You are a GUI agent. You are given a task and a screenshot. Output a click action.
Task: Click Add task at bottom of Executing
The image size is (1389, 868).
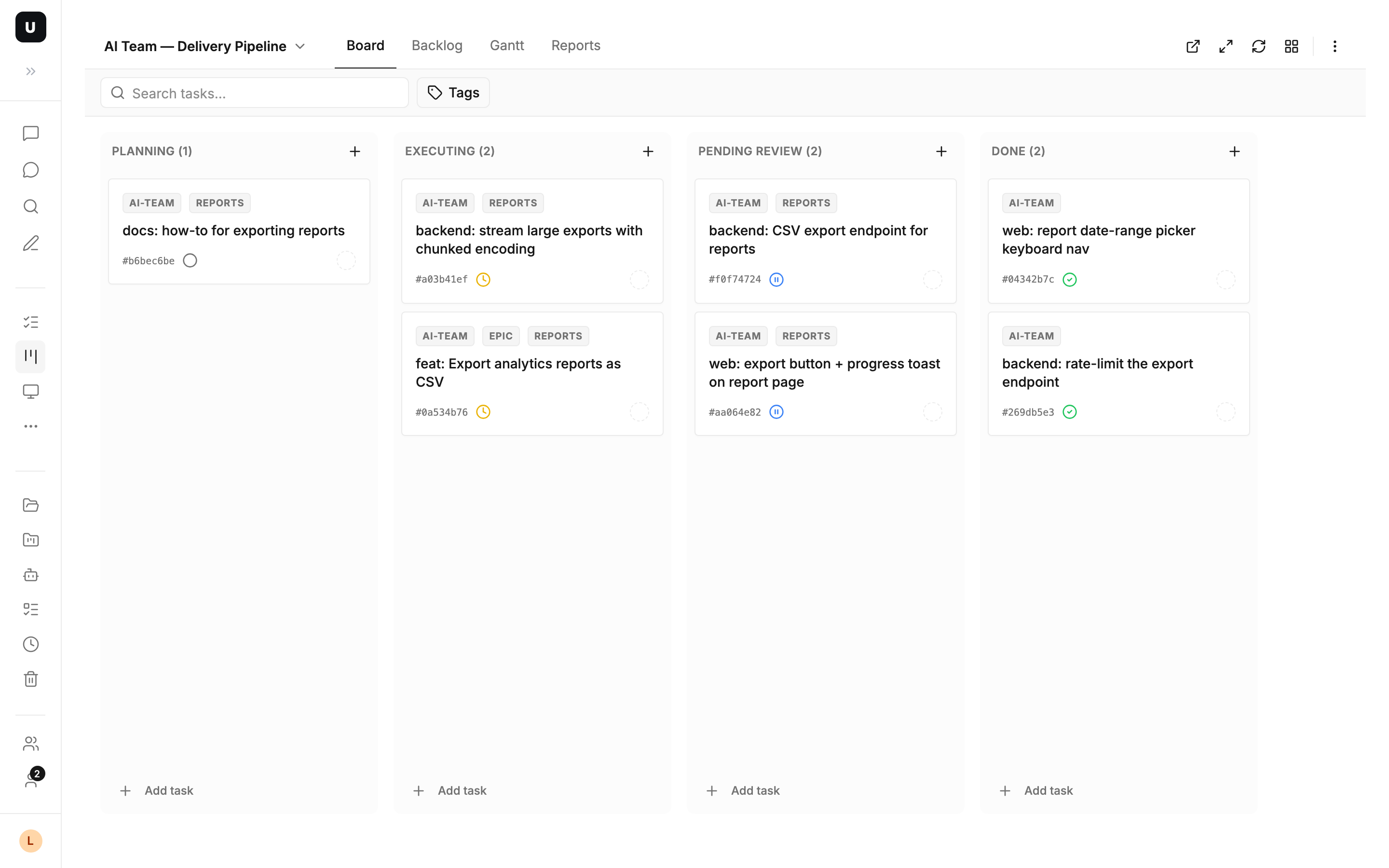click(x=450, y=790)
